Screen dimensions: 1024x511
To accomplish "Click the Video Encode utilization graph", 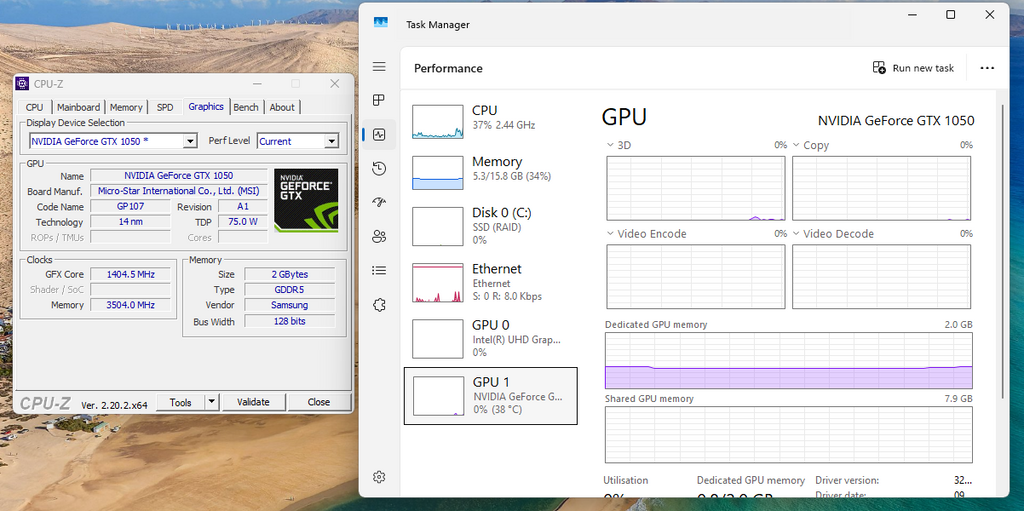I will tap(696, 276).
